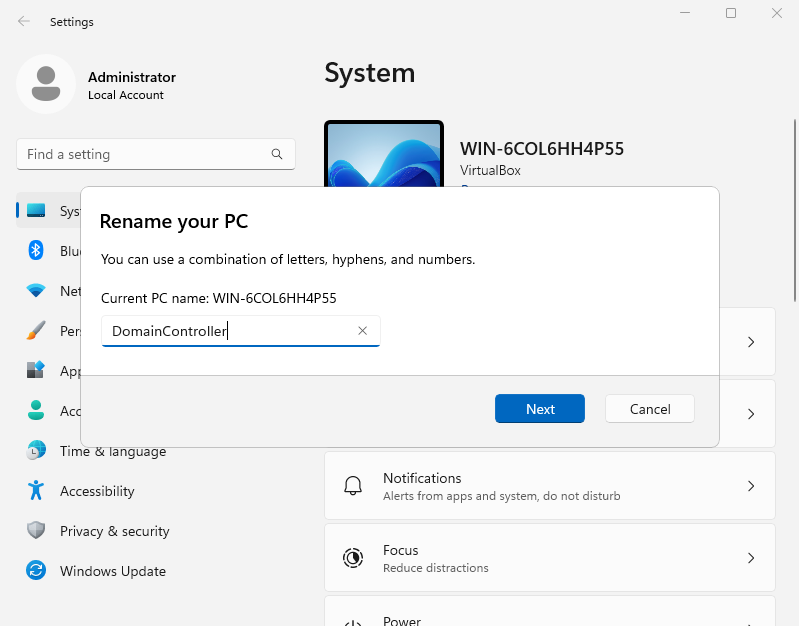Open Time & language settings
This screenshot has height=626, width=799.
click(x=112, y=451)
